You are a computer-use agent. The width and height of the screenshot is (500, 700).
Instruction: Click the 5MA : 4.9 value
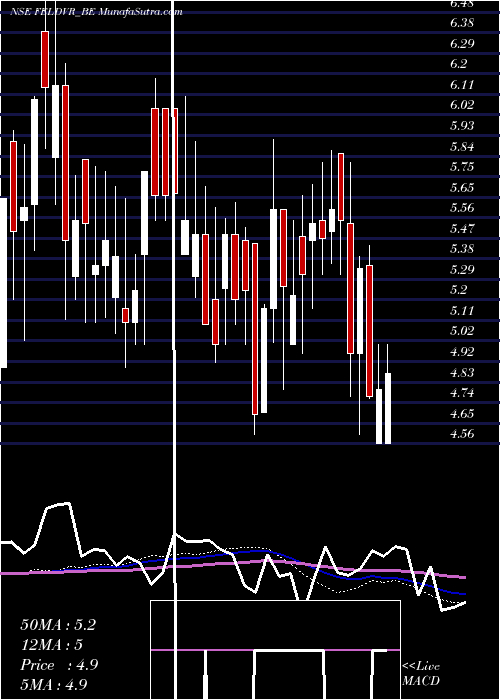coord(54,684)
